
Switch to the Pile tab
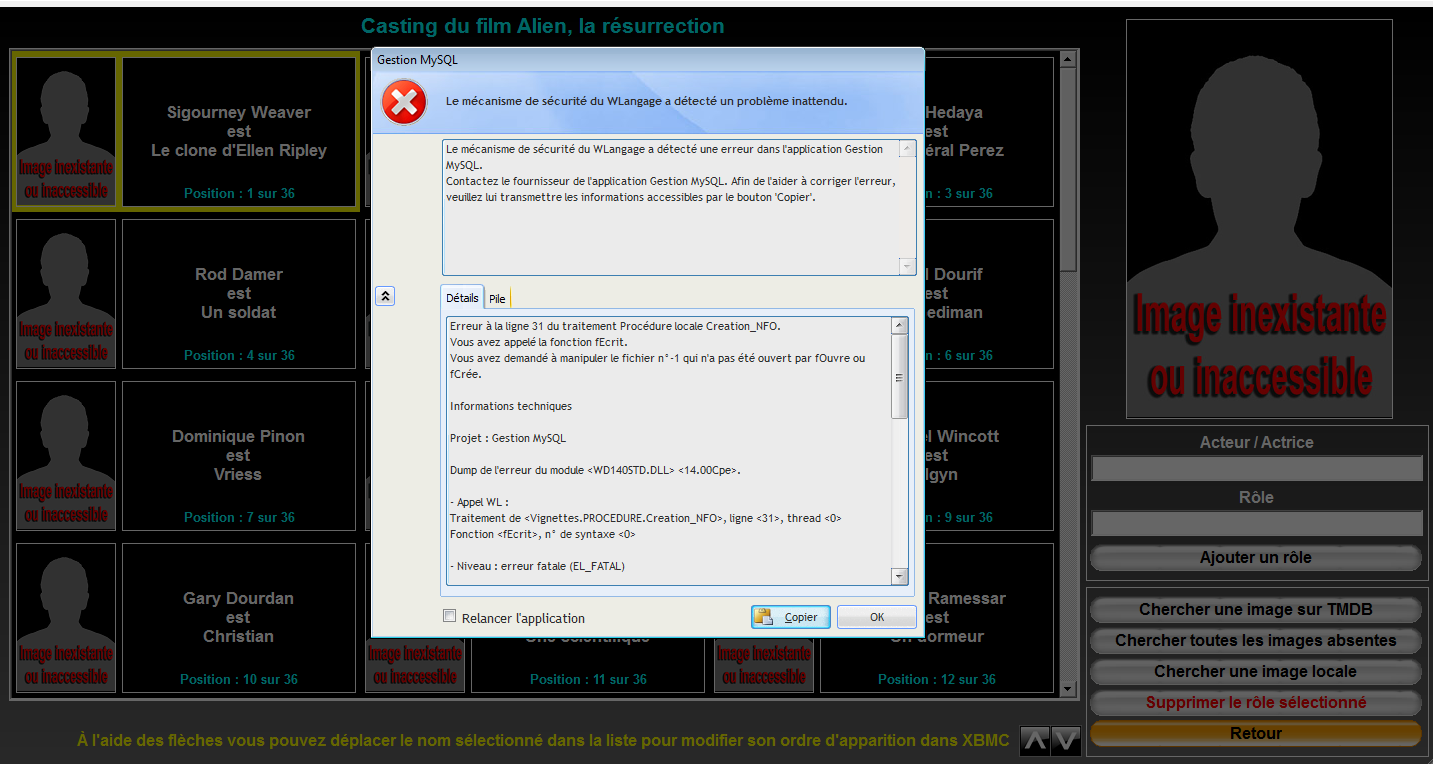[x=497, y=298]
